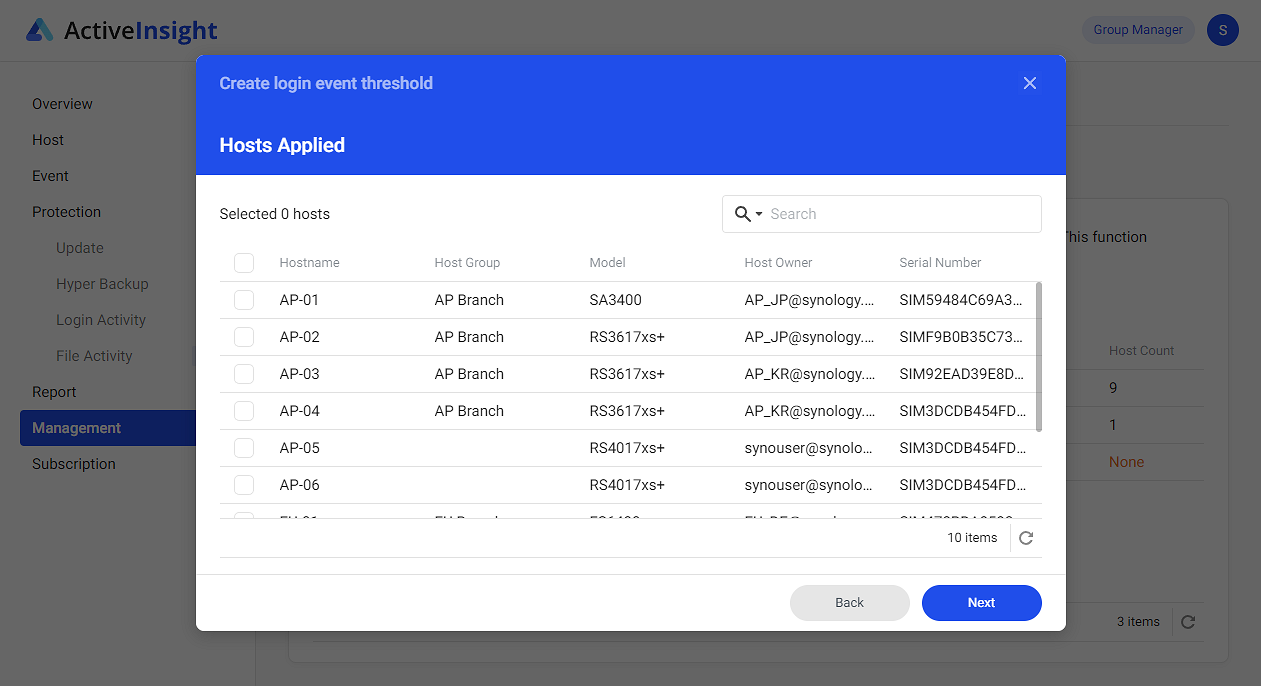Image resolution: width=1261 pixels, height=686 pixels.
Task: Click the magnifier icon in the search bar
Action: [741, 213]
